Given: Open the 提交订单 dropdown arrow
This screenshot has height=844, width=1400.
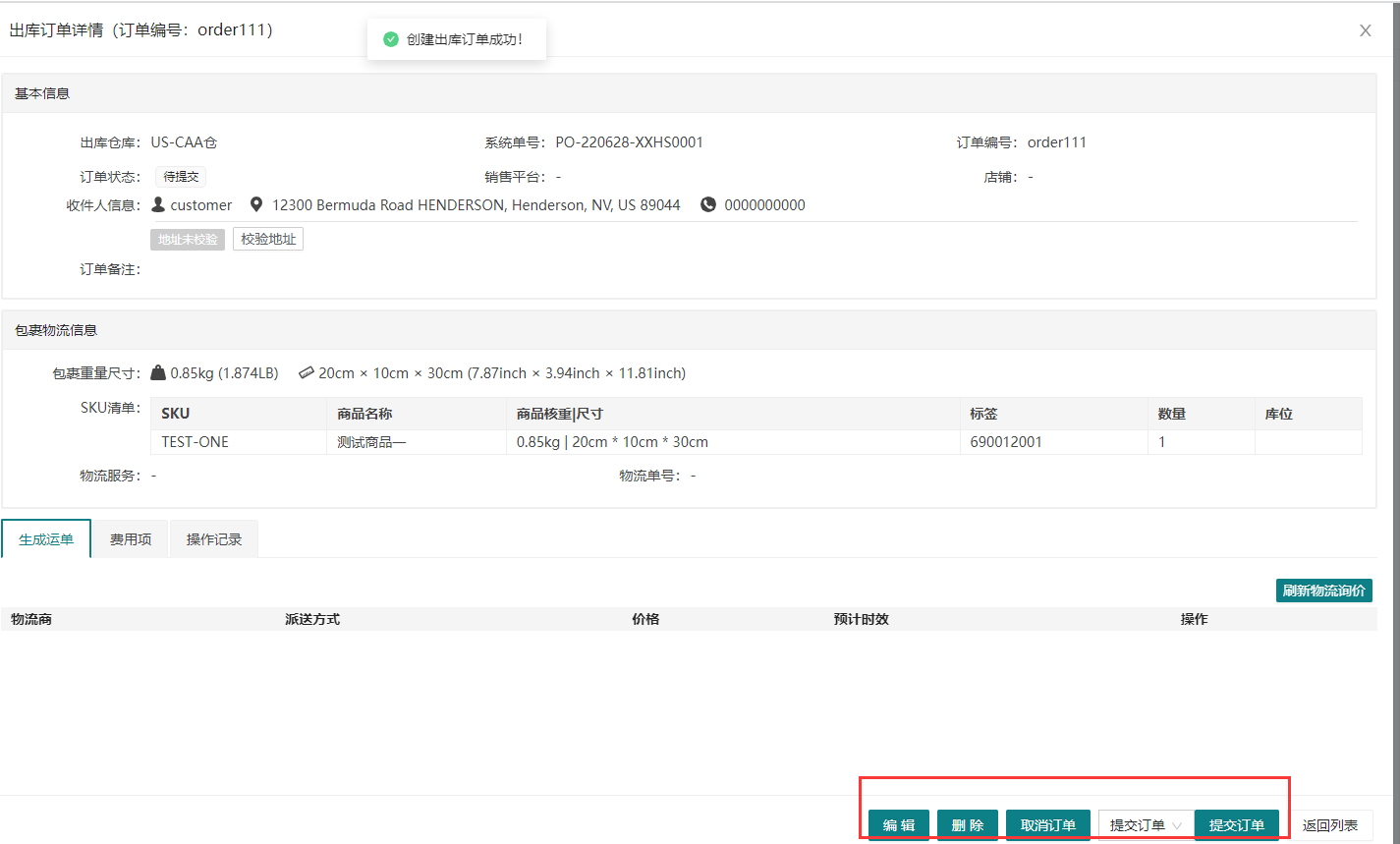Looking at the screenshot, I should tap(1177, 825).
